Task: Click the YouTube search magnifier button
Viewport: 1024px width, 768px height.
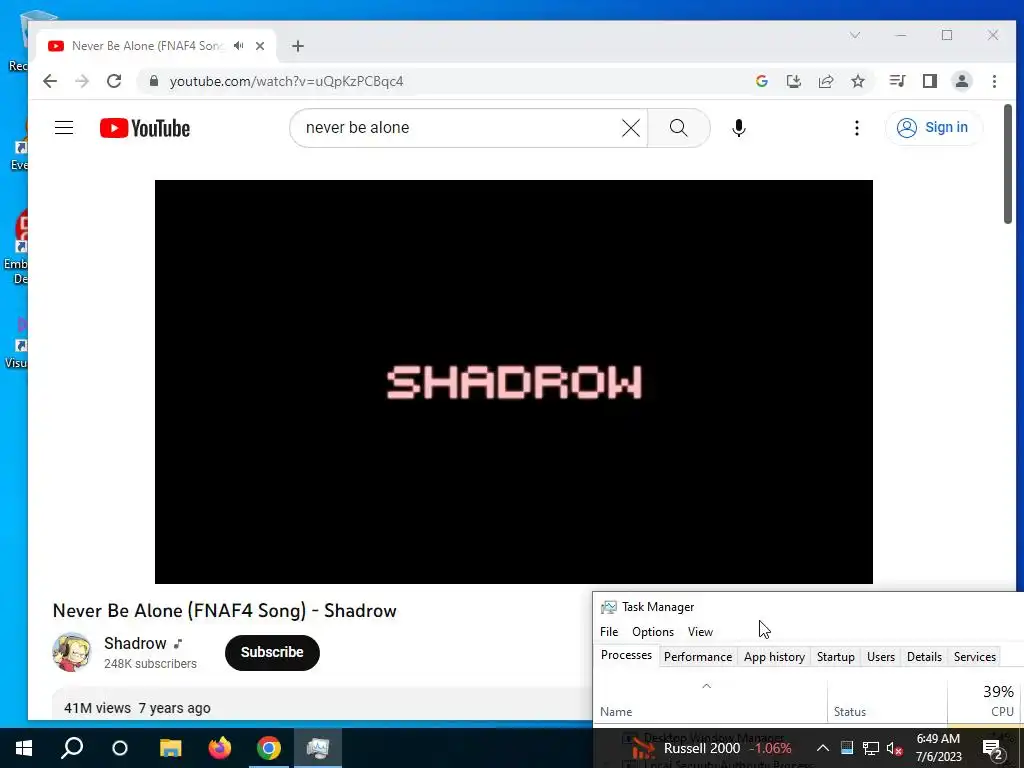Action: (679, 128)
